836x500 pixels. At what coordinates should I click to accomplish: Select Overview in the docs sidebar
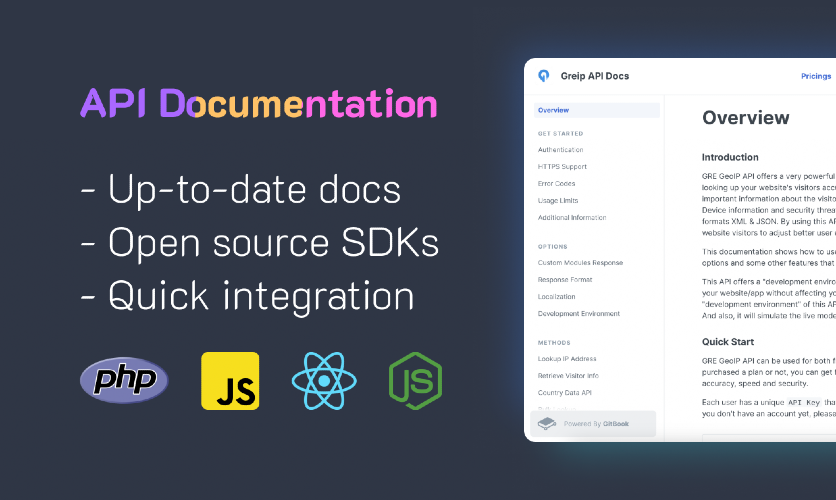(x=597, y=110)
